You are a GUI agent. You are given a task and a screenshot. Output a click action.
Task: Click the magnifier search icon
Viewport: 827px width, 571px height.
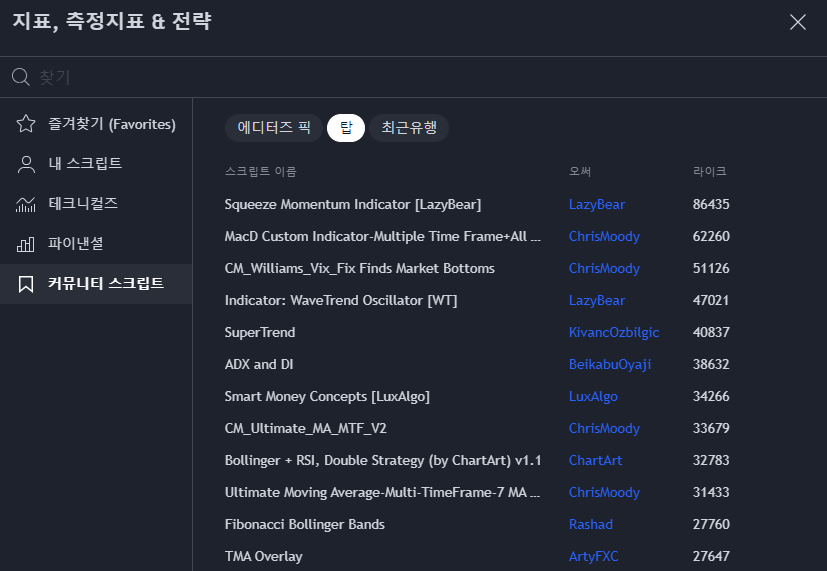(21, 77)
